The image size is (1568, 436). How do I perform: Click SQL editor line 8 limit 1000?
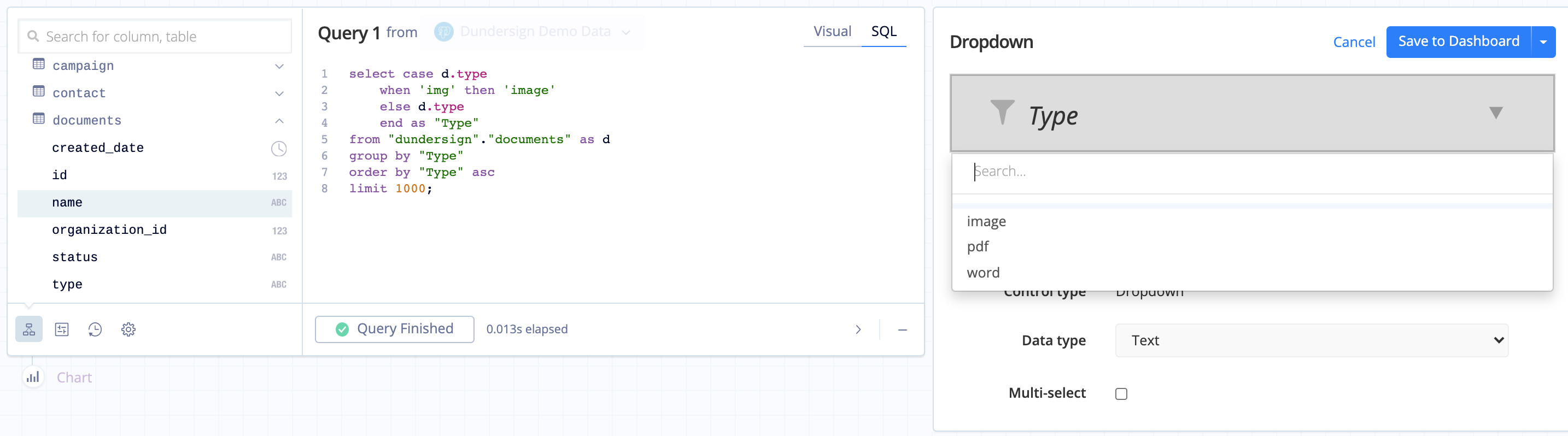(x=390, y=188)
